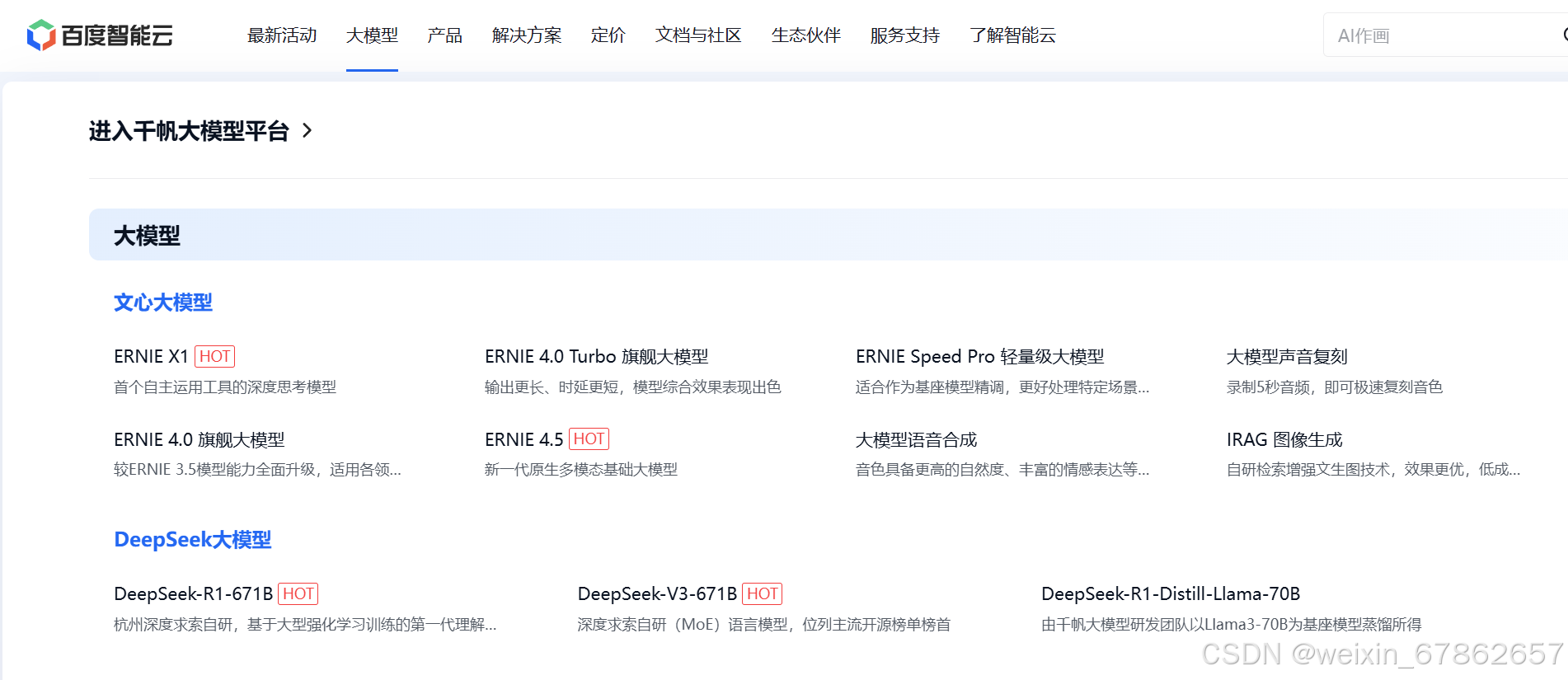Viewport: 1568px width, 680px height.
Task: Open the 产品 menu
Action: (x=445, y=35)
